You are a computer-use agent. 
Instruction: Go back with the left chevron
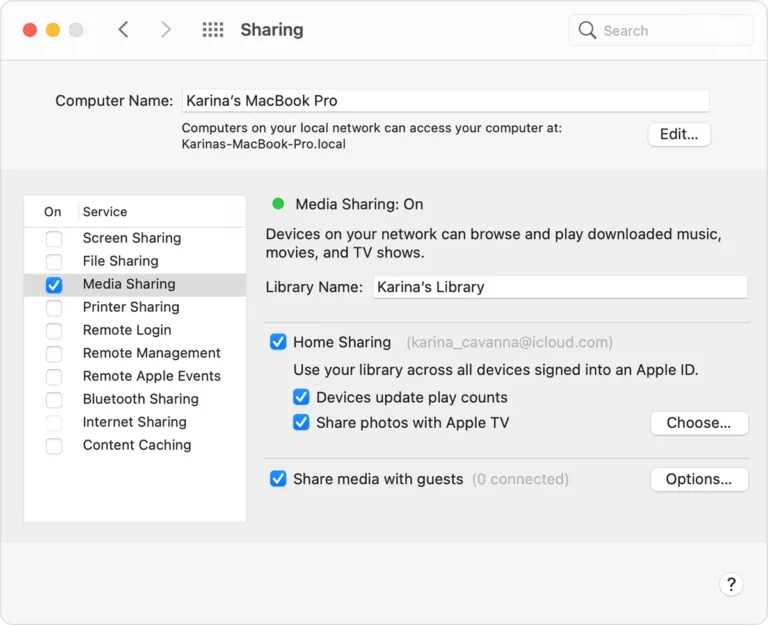point(123,30)
